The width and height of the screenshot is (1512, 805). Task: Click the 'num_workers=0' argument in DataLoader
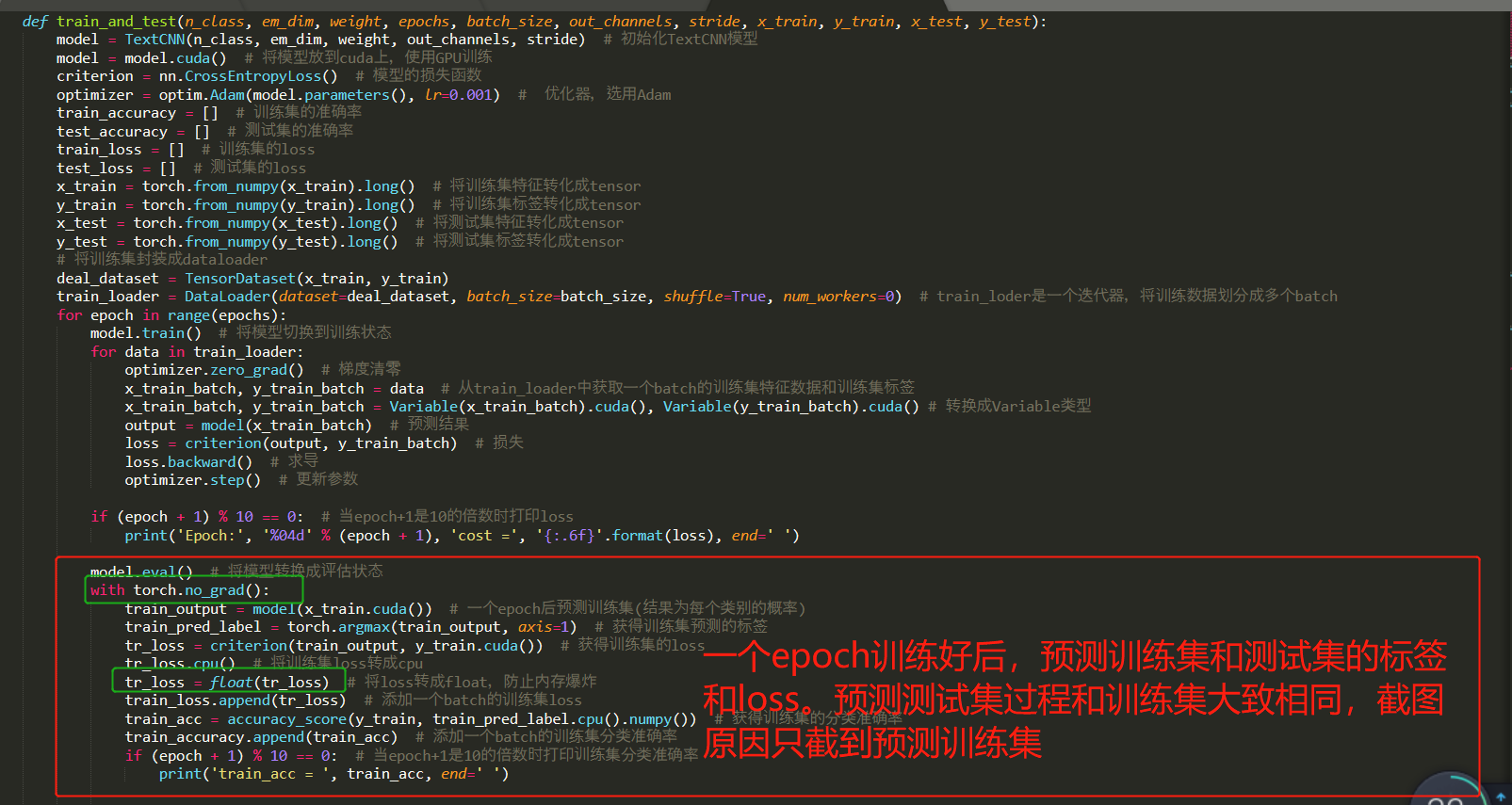point(838,297)
